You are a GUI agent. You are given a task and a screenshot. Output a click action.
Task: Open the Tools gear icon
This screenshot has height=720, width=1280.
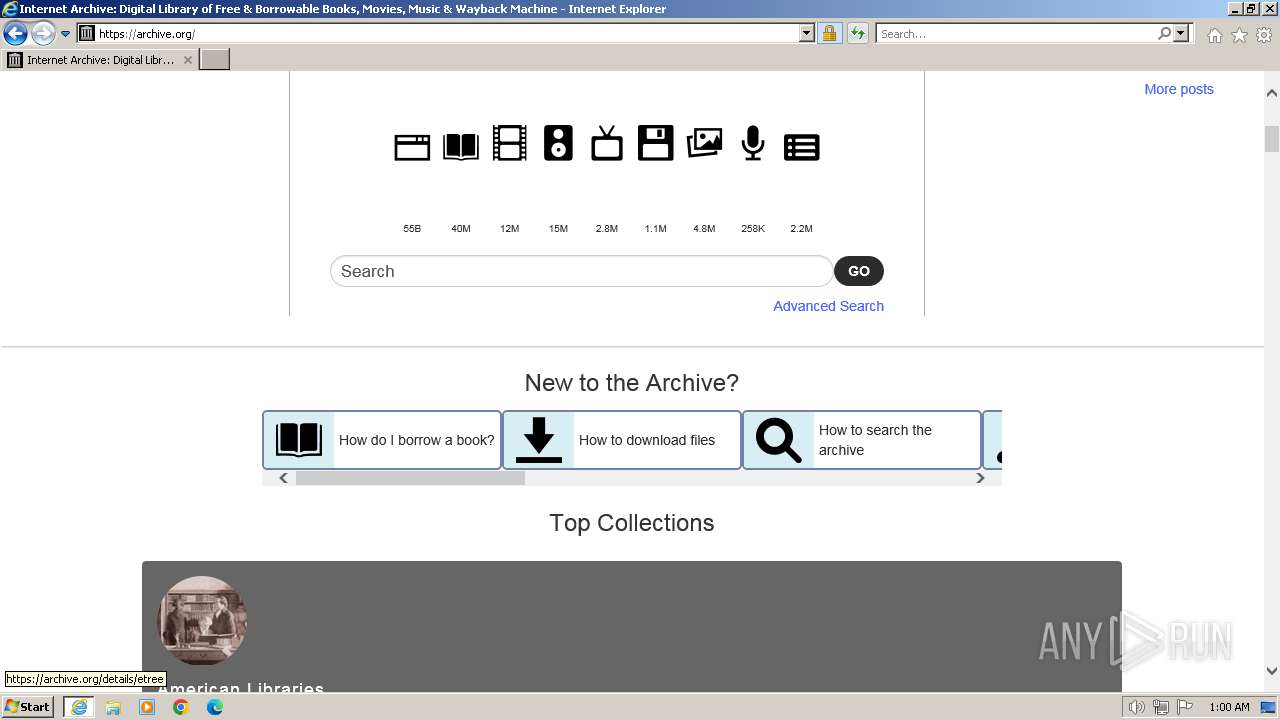point(1264,35)
